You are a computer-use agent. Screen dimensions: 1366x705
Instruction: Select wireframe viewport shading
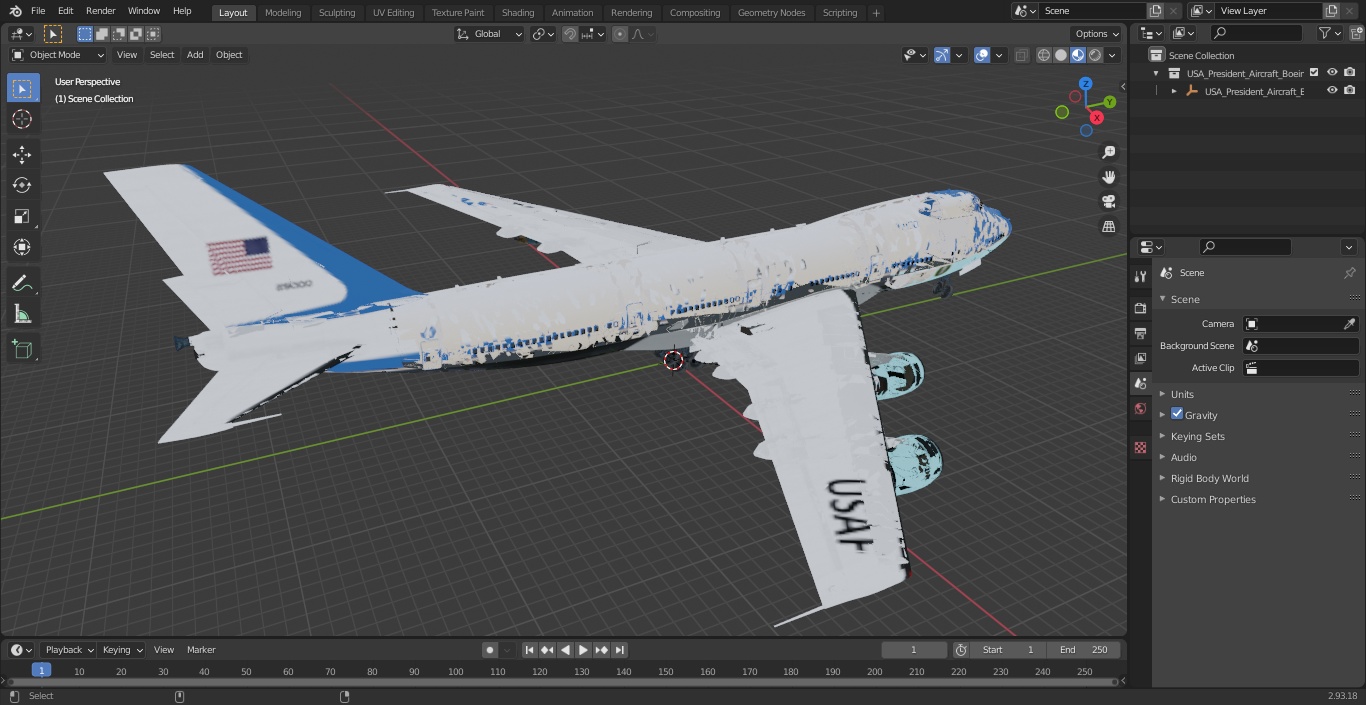(x=1044, y=55)
